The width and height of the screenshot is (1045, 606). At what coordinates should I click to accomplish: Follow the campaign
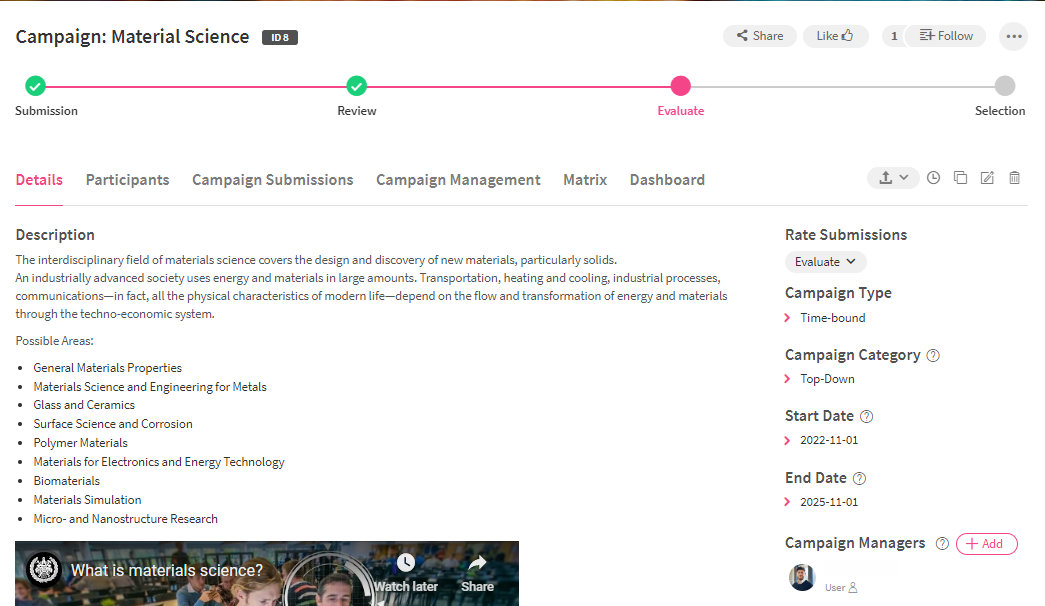[x=946, y=36]
